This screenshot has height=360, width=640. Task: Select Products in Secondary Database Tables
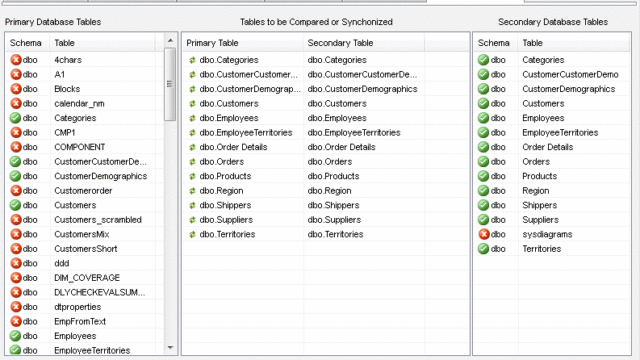(x=540, y=176)
